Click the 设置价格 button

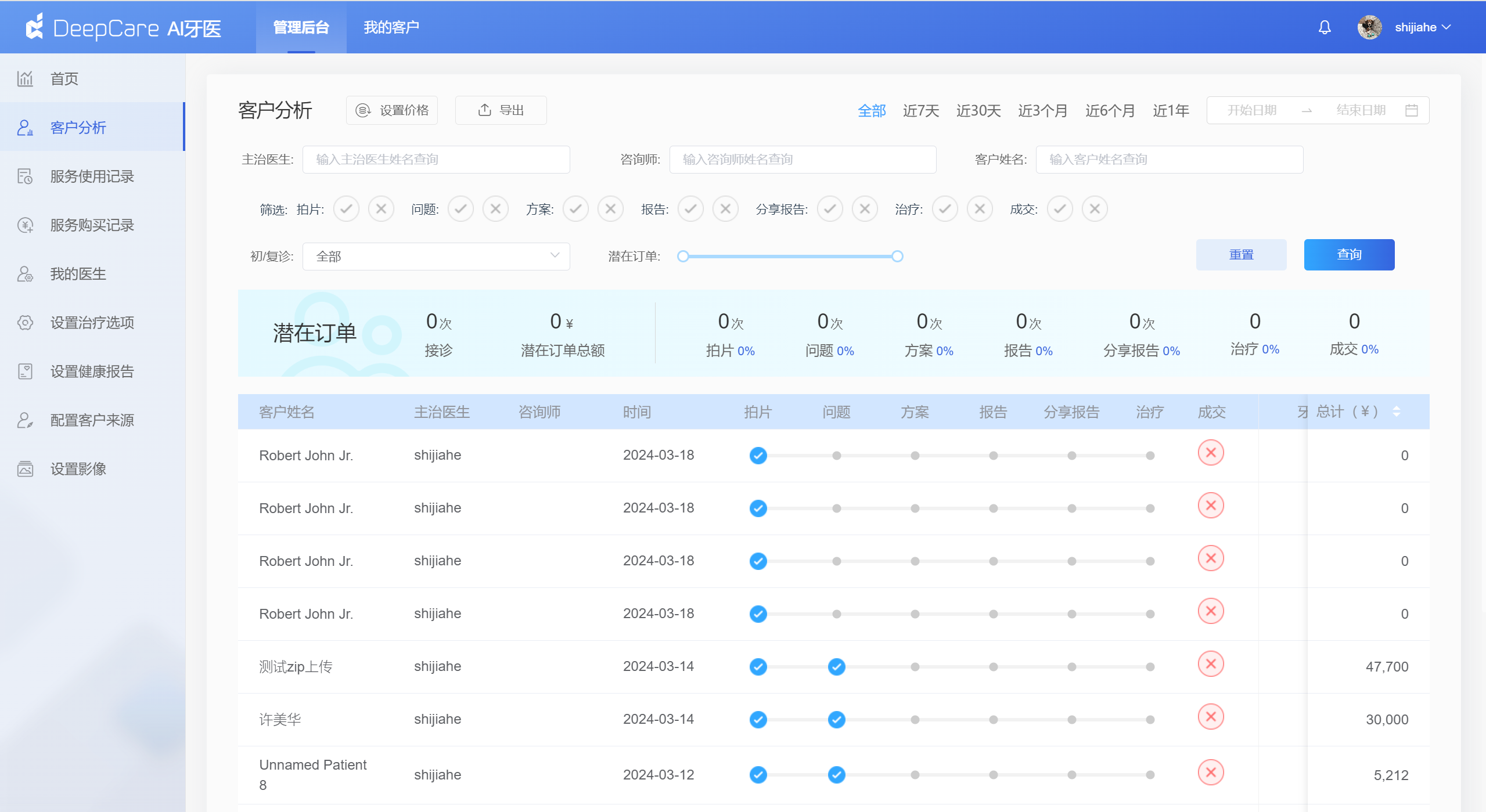(x=392, y=110)
